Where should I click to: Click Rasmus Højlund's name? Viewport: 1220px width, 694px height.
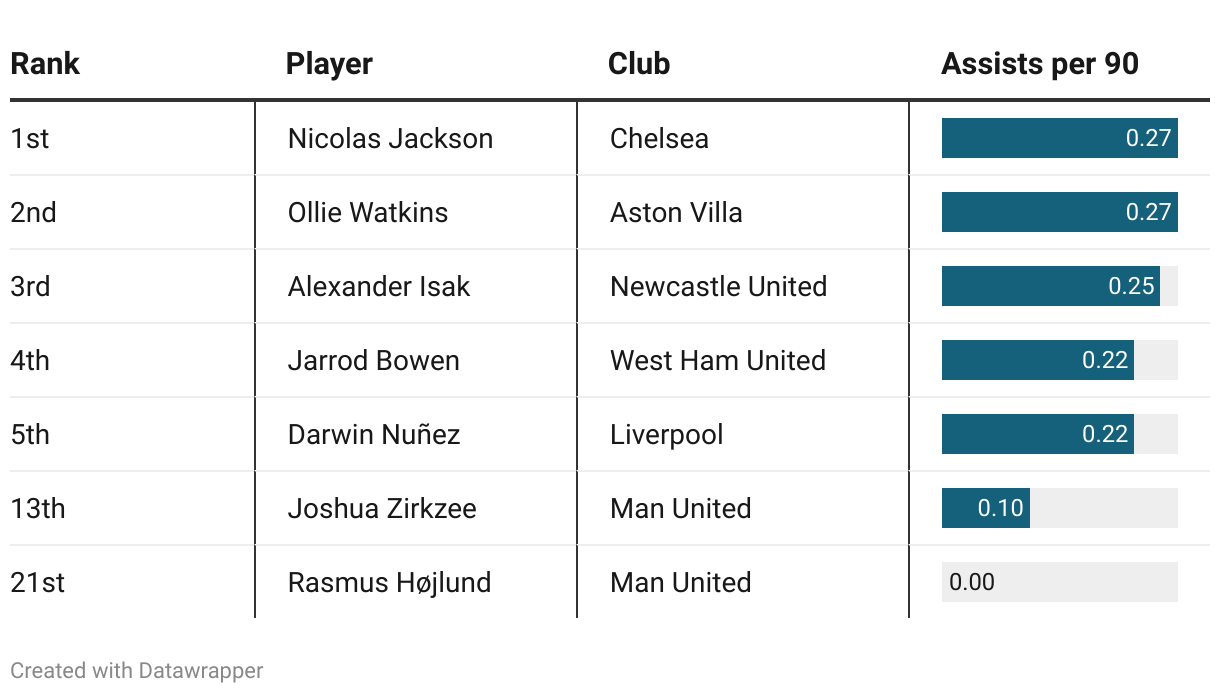pos(389,582)
